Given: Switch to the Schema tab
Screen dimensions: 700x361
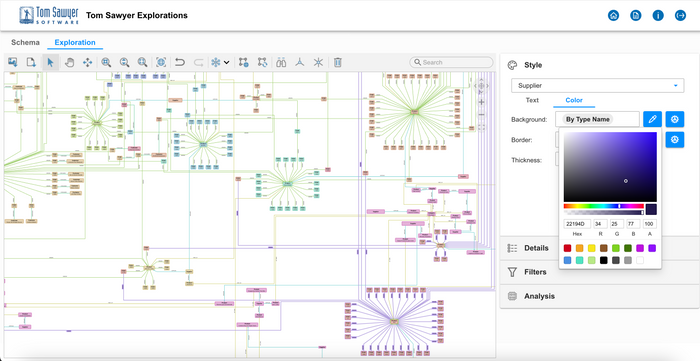Looking at the screenshot, I should [25, 42].
